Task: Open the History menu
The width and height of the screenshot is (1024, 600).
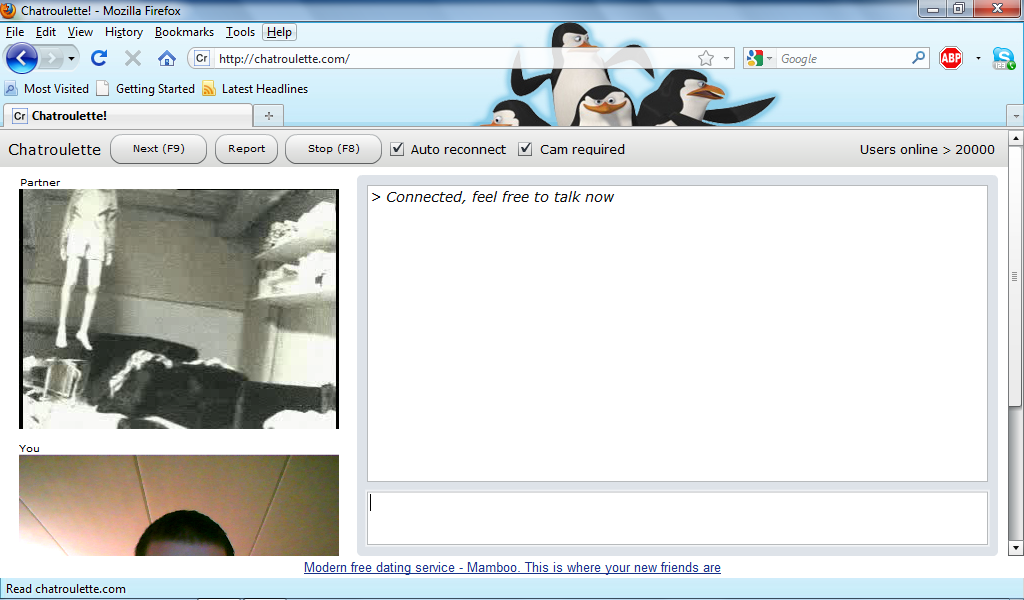Action: (123, 32)
